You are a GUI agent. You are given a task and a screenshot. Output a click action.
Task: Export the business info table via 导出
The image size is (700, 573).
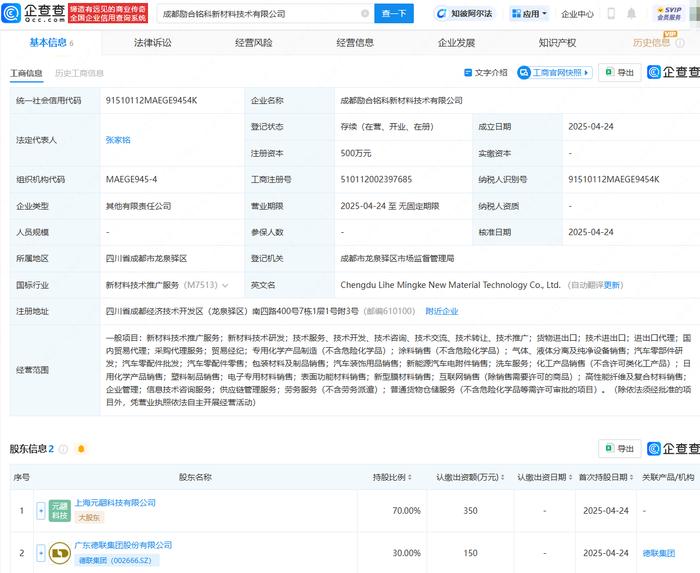pos(620,73)
